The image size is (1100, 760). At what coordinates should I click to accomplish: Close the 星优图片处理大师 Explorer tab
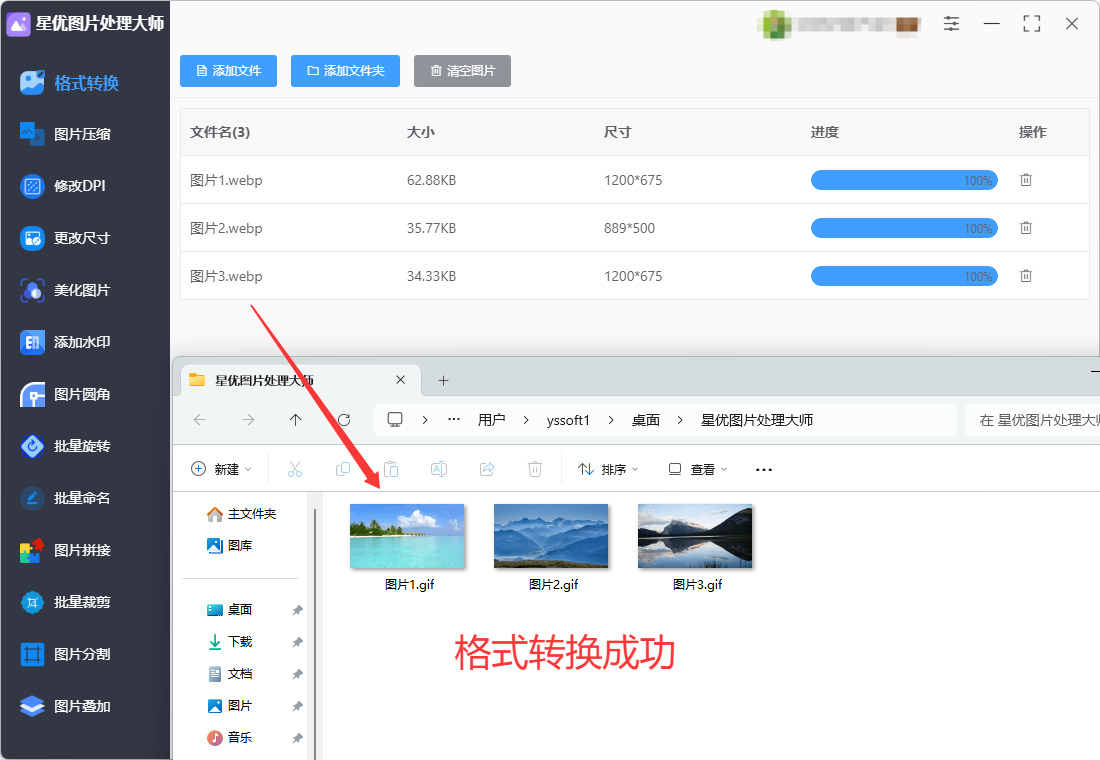tap(401, 380)
